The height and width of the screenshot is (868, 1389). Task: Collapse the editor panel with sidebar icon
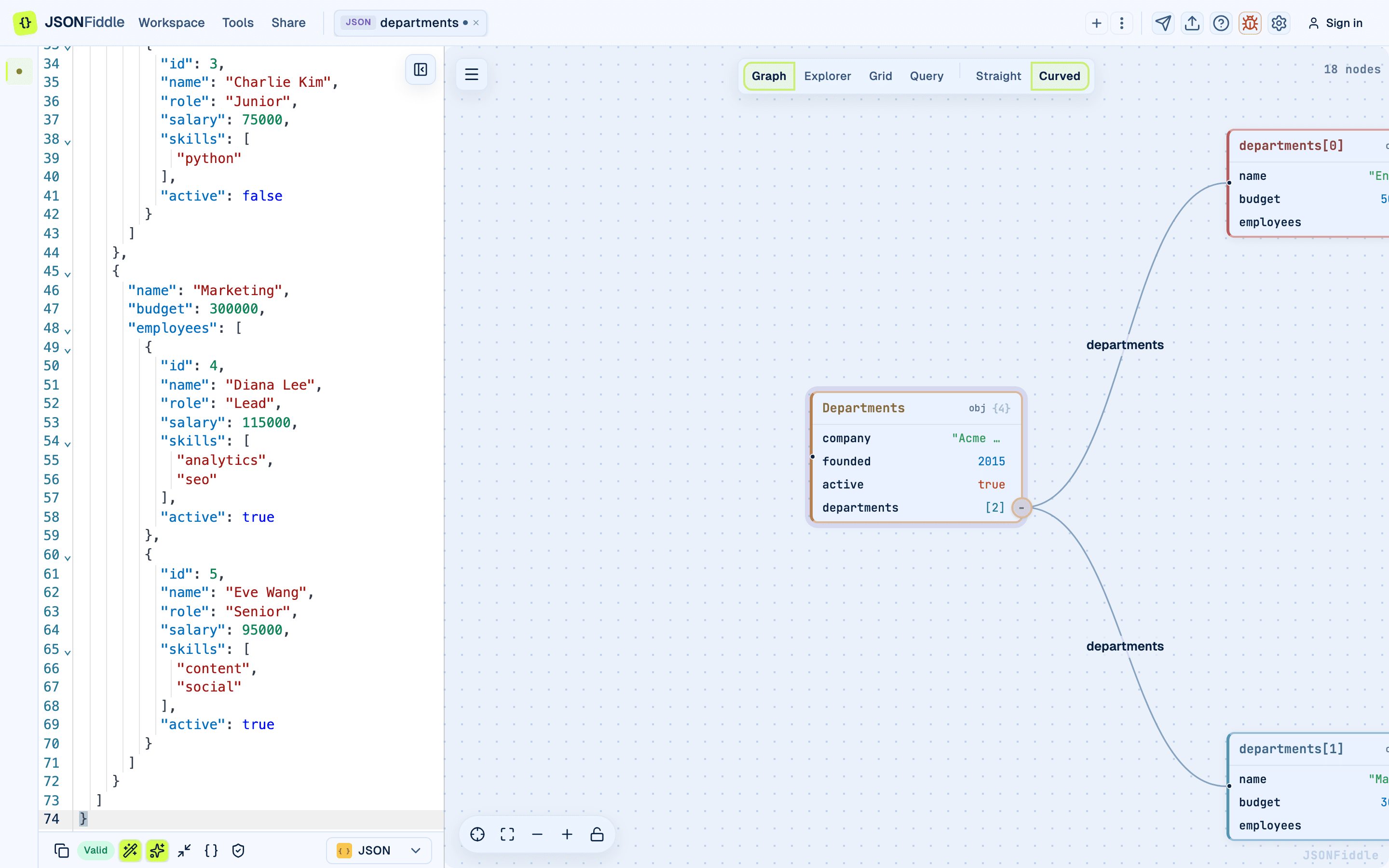tap(420, 69)
